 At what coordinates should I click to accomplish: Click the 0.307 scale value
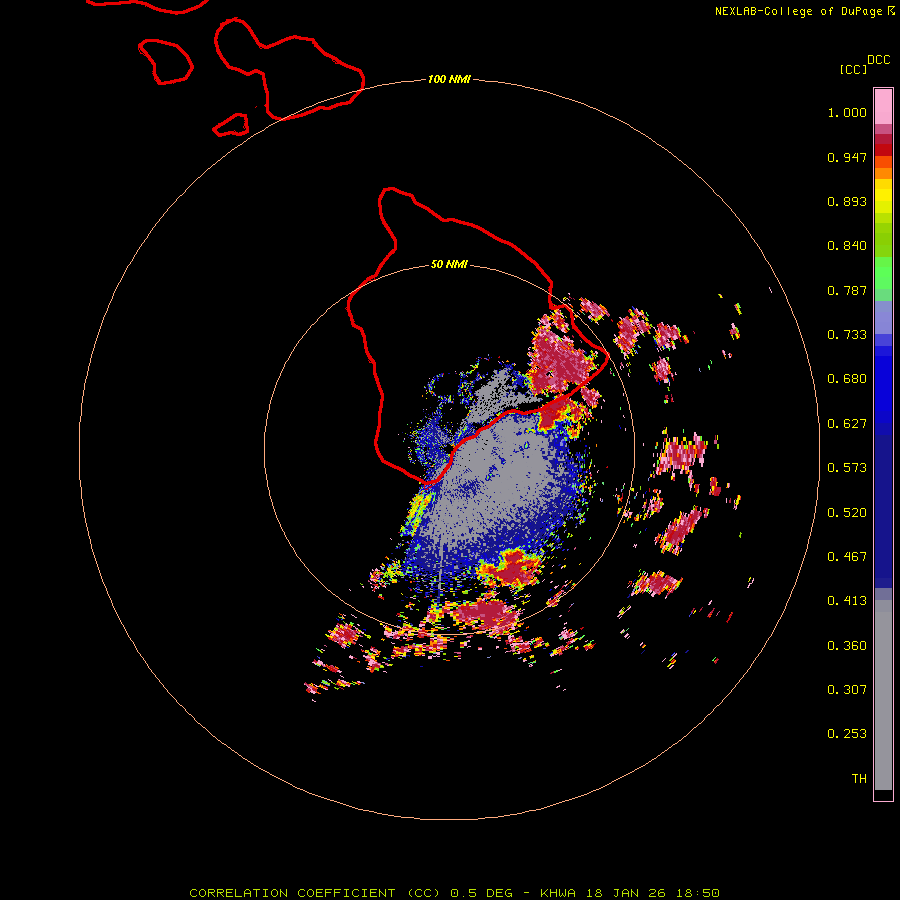[x=847, y=690]
